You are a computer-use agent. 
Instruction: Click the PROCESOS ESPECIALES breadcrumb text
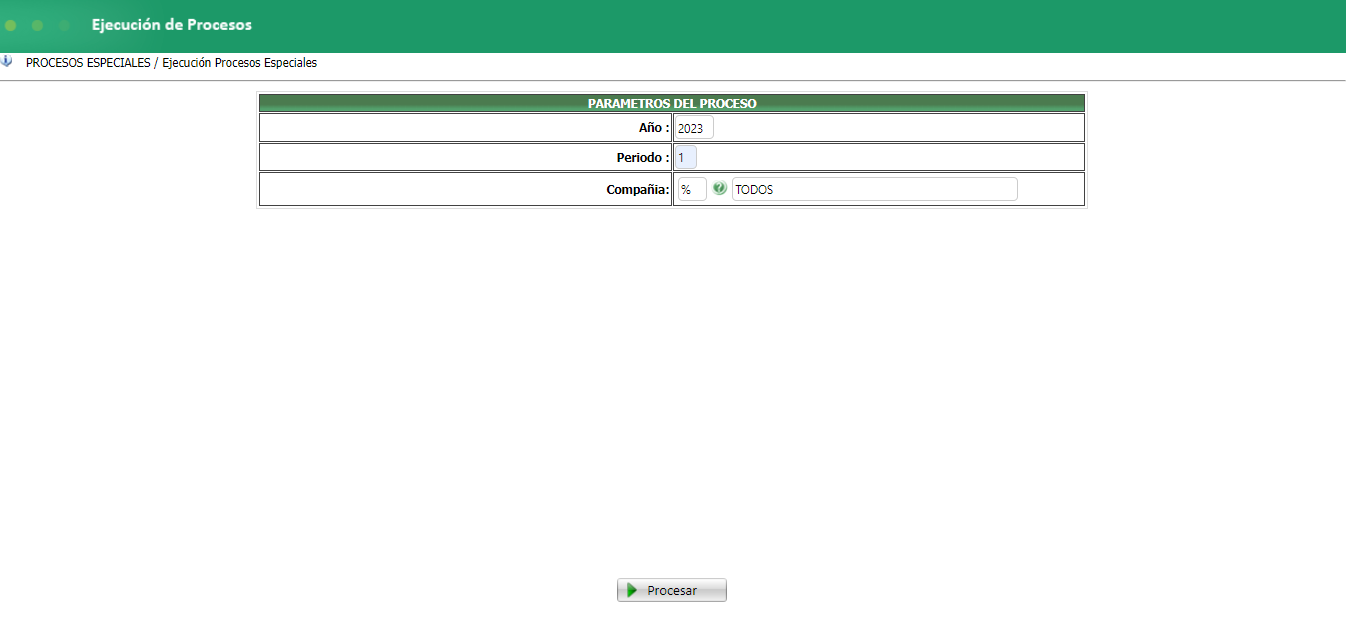(88, 63)
